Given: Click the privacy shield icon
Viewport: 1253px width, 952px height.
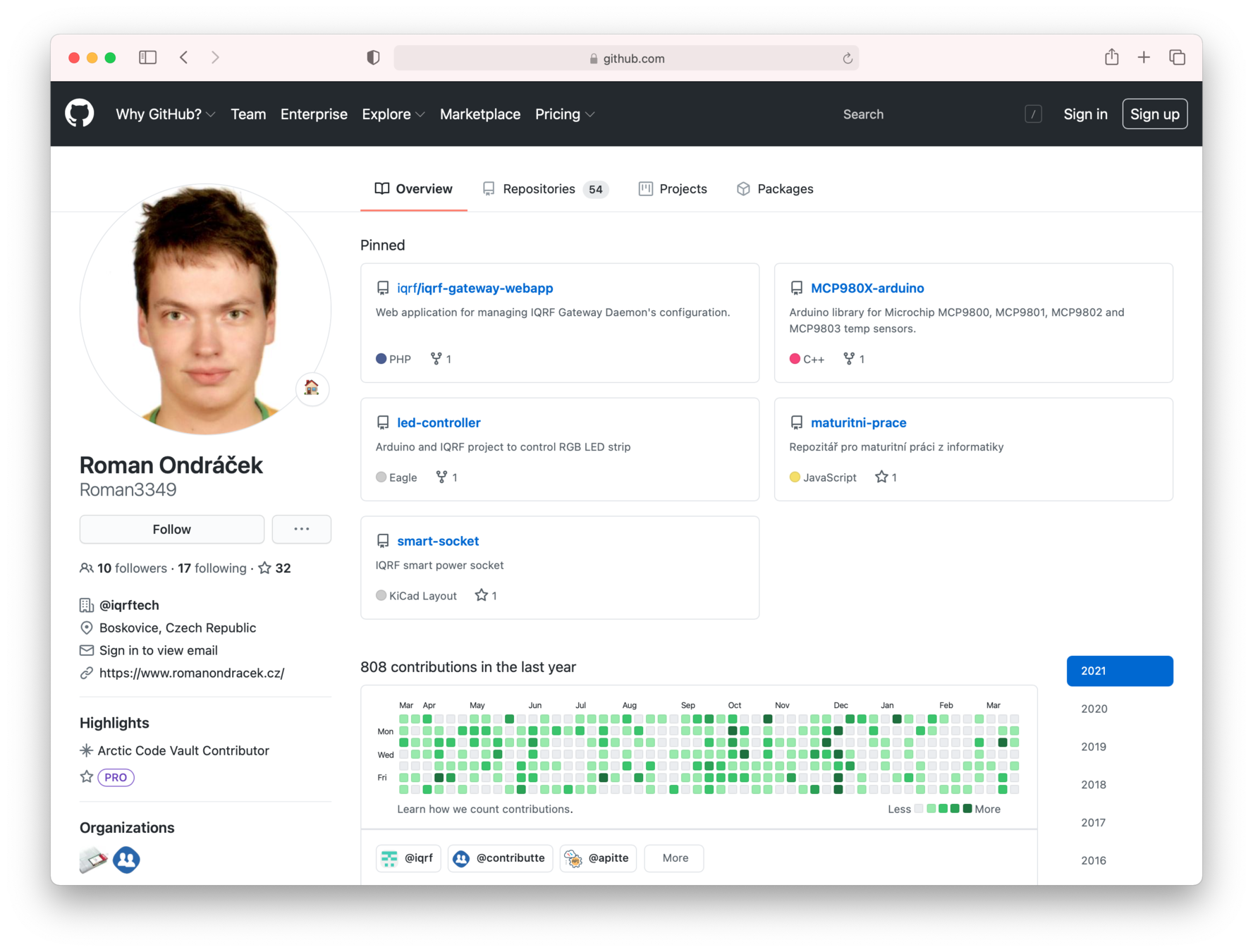Looking at the screenshot, I should click(x=374, y=58).
